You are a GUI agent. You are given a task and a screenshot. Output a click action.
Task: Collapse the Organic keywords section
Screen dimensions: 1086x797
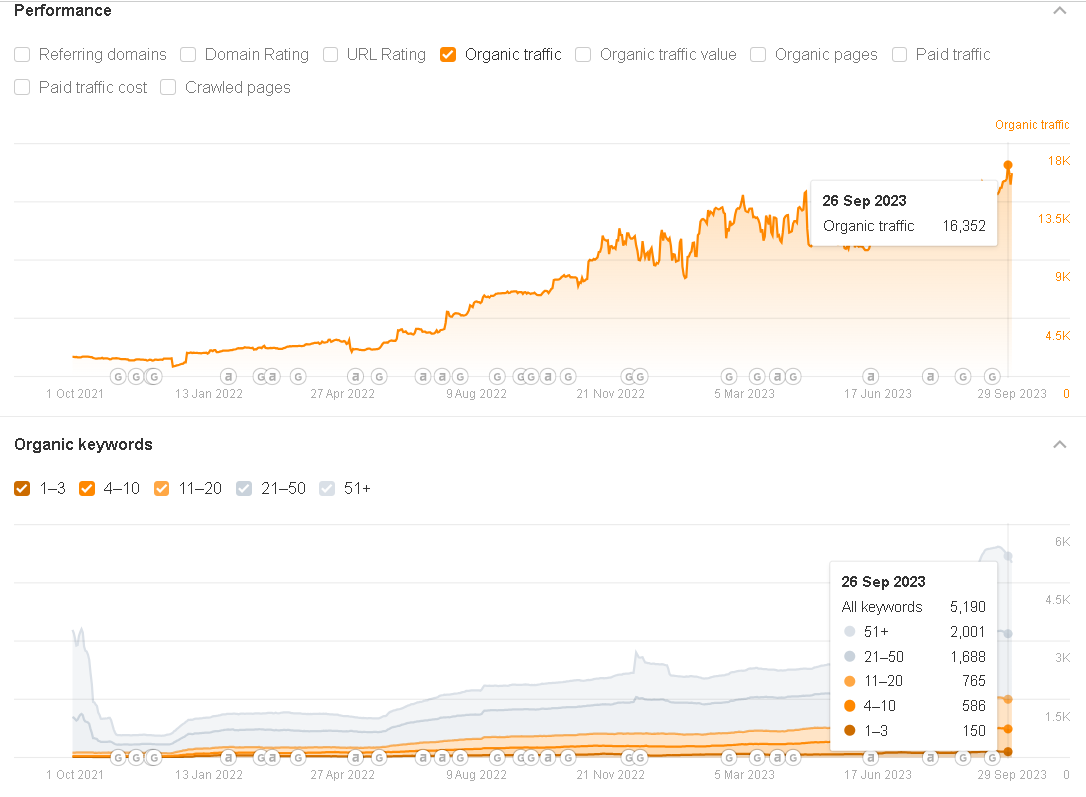(x=1059, y=444)
